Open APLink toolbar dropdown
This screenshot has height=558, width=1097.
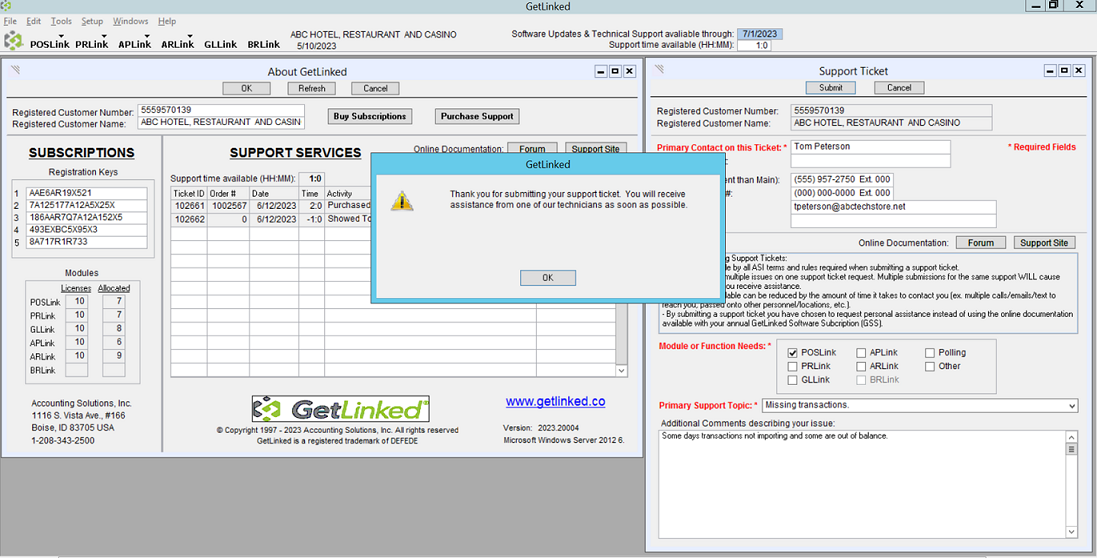click(x=135, y=44)
